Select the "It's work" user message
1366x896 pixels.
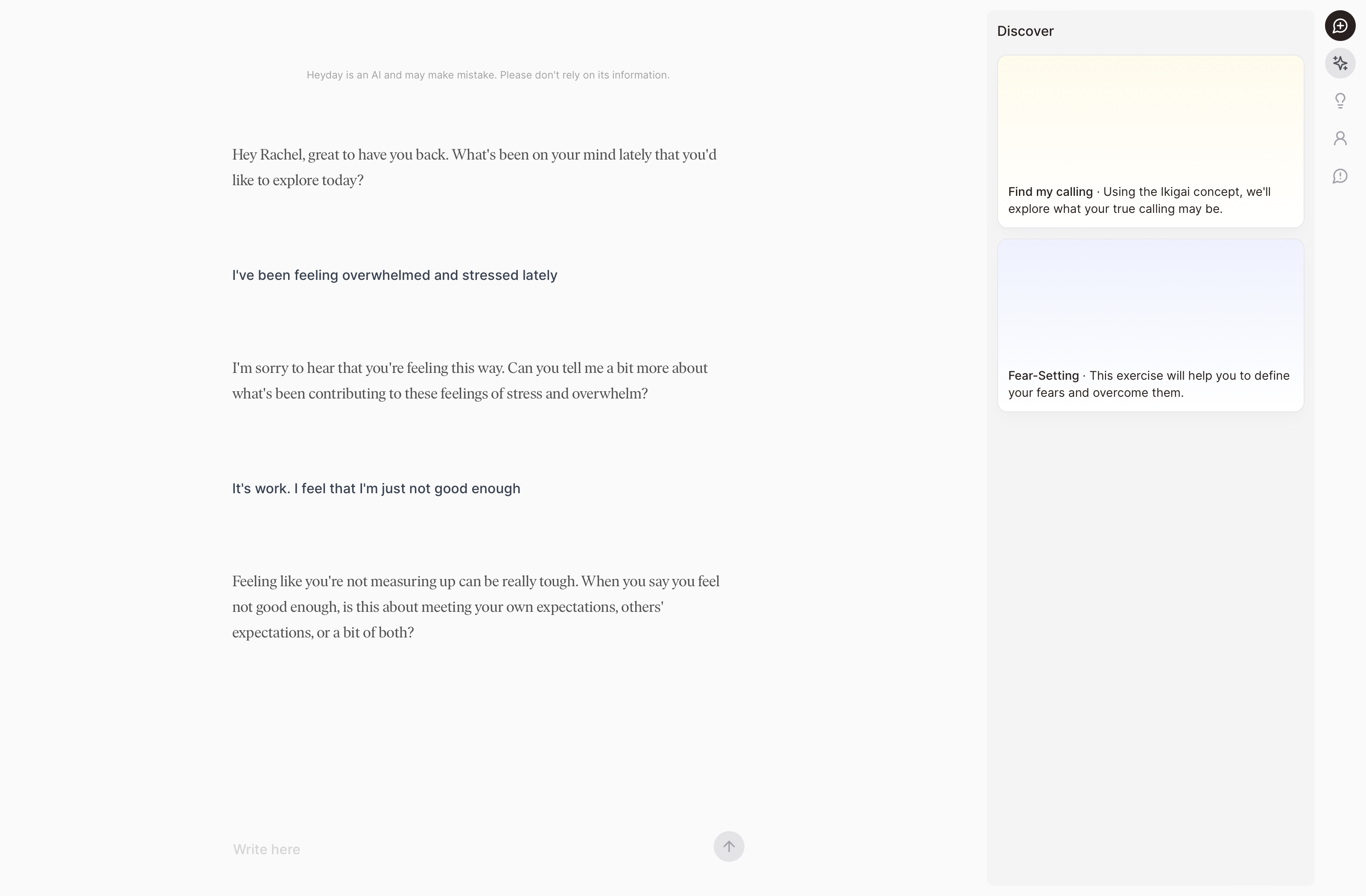point(376,489)
